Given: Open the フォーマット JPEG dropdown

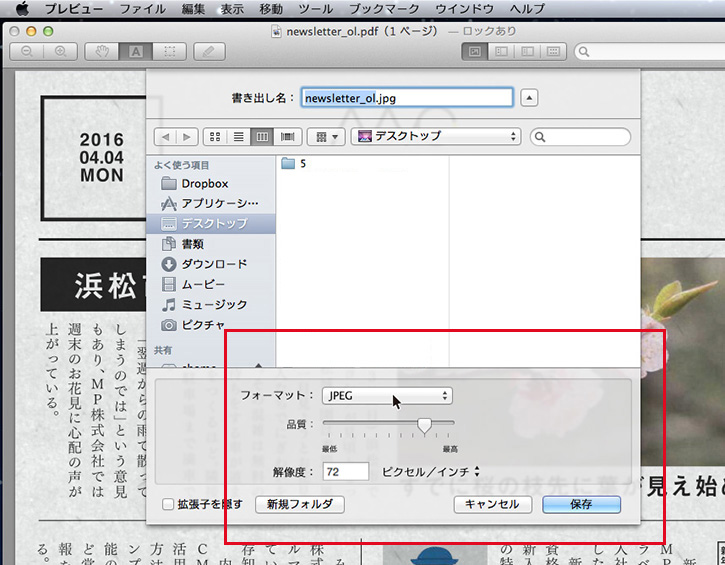Looking at the screenshot, I should click(x=387, y=396).
